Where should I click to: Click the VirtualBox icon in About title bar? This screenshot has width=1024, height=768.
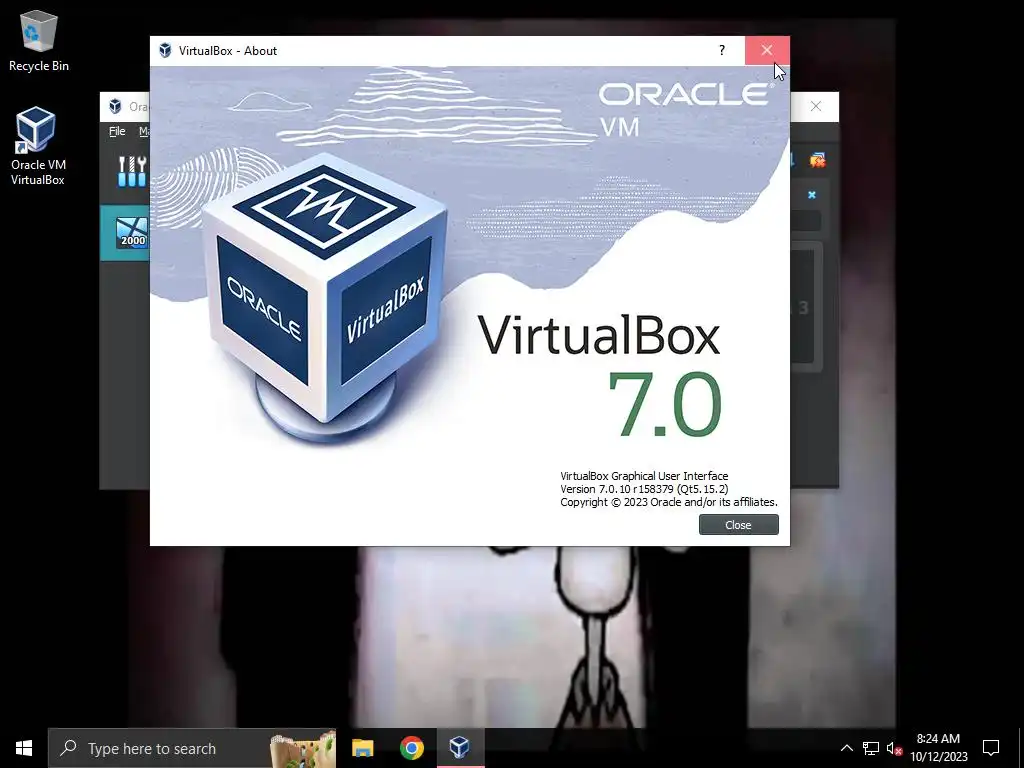[x=165, y=50]
